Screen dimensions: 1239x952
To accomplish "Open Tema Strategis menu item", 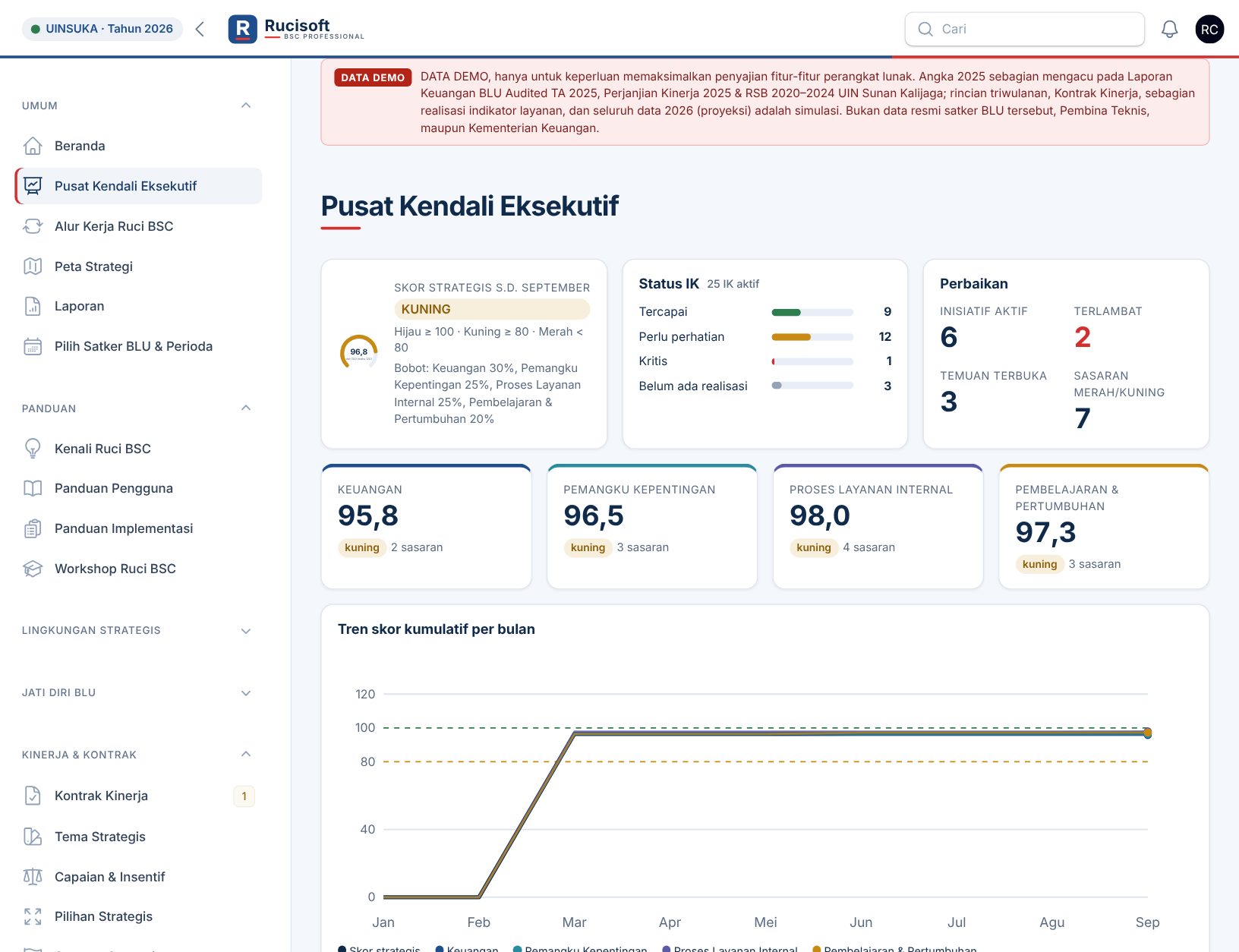I will 138,837.
